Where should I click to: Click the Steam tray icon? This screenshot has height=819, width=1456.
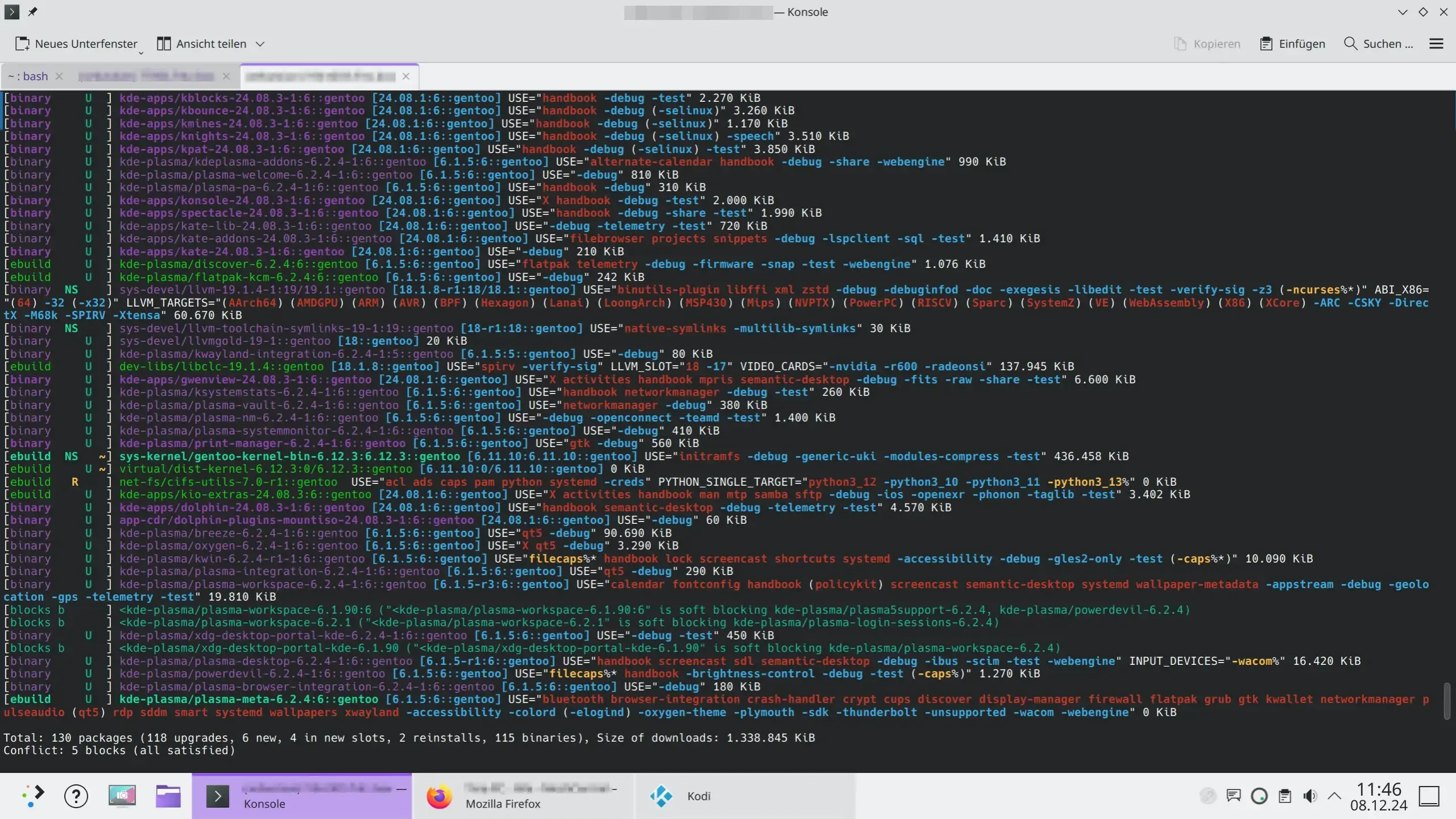coord(1207,796)
